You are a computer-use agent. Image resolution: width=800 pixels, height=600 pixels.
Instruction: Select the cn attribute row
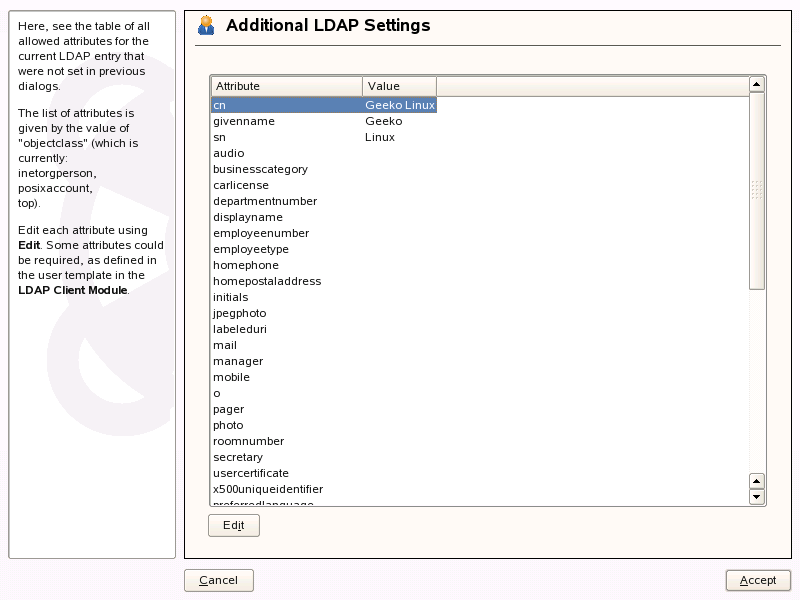click(324, 105)
